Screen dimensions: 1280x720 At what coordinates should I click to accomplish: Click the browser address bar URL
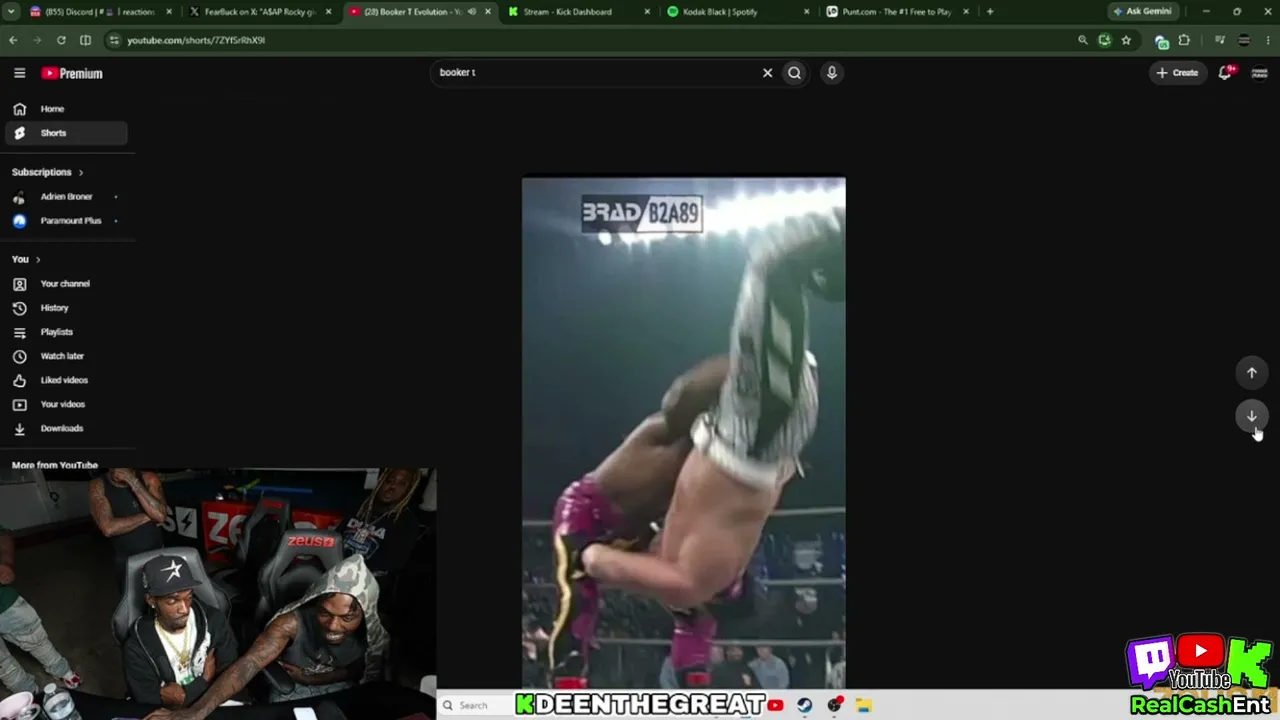click(x=196, y=40)
